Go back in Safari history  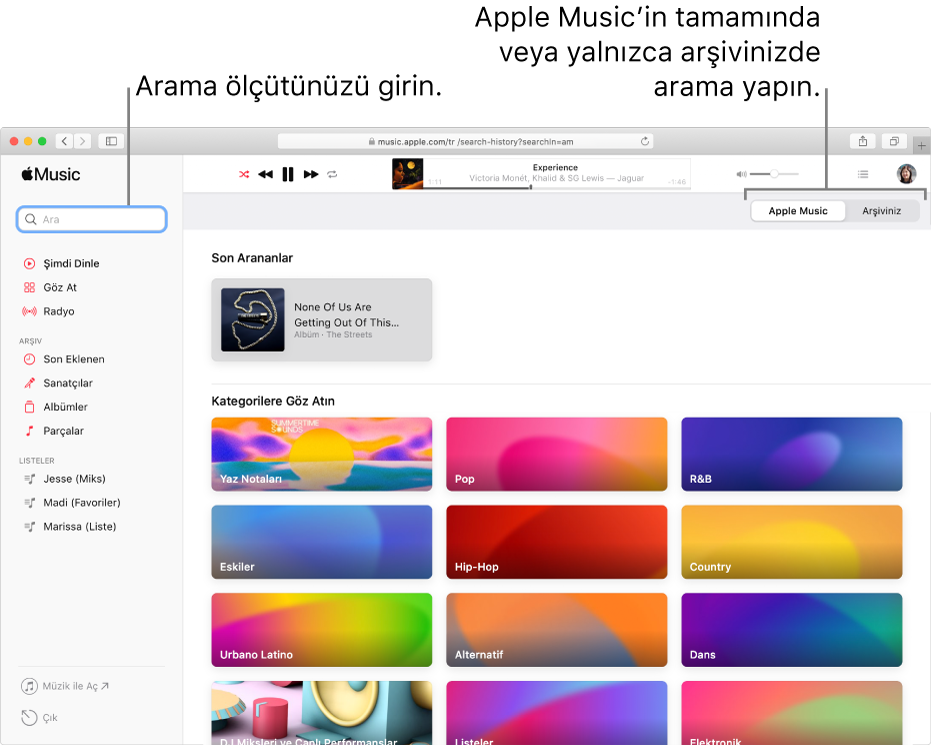[65, 141]
